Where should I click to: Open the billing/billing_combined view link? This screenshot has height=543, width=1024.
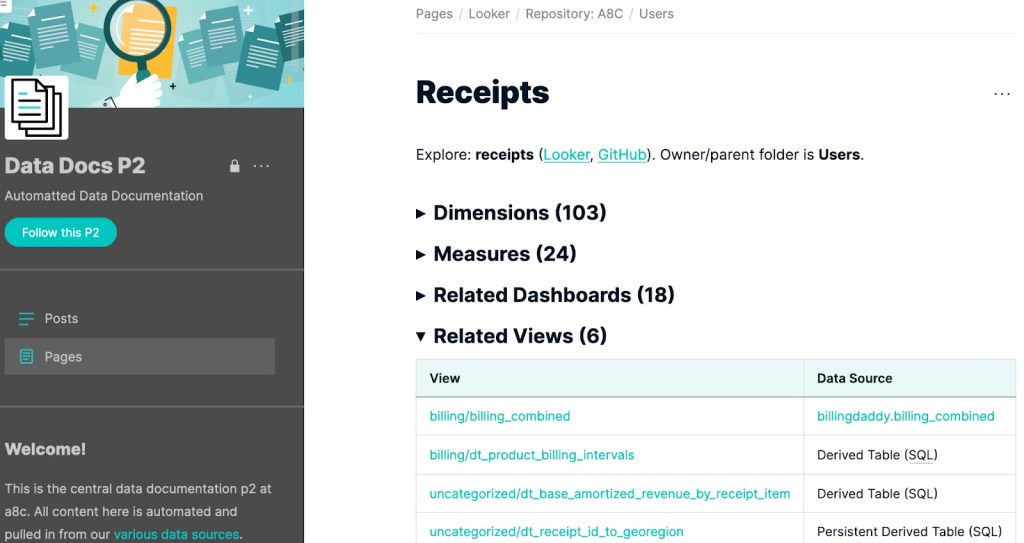coord(500,416)
